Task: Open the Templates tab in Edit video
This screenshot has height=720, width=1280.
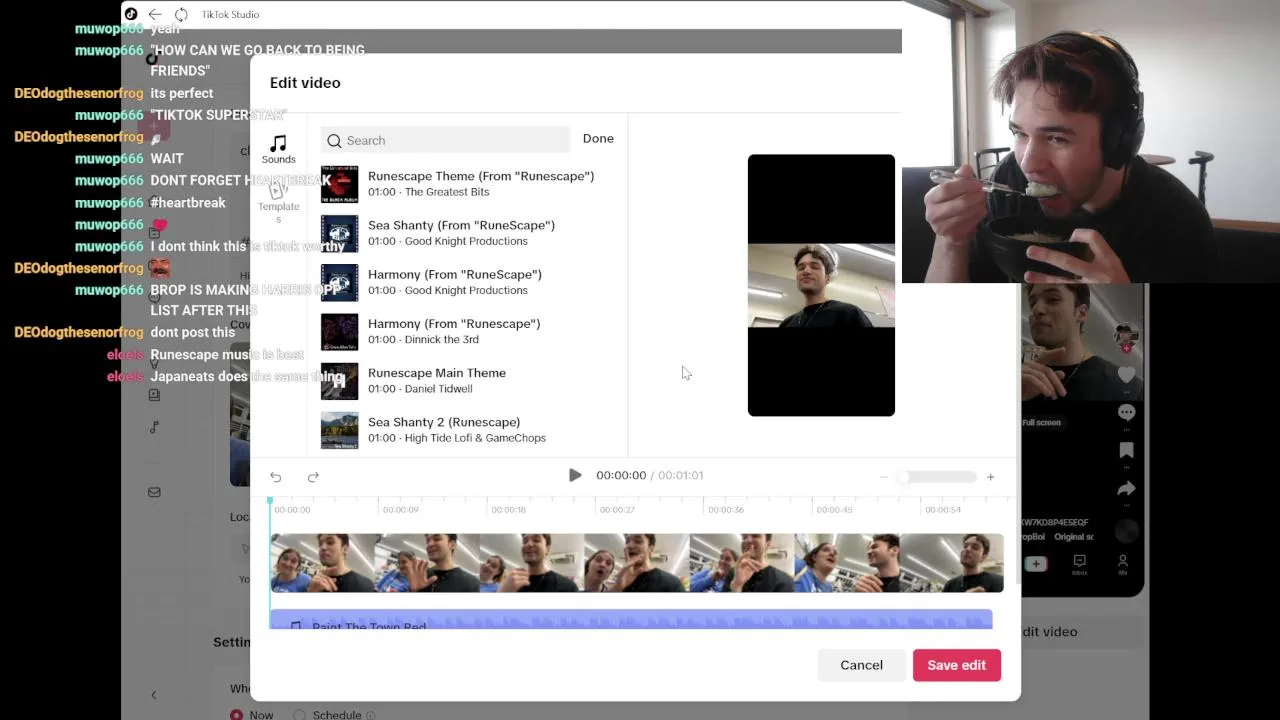Action: click(x=278, y=203)
